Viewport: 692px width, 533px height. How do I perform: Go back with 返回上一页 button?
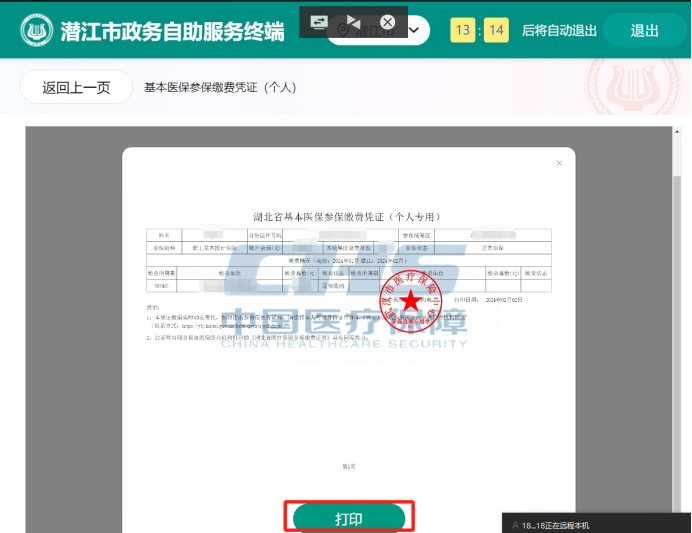[x=76, y=87]
